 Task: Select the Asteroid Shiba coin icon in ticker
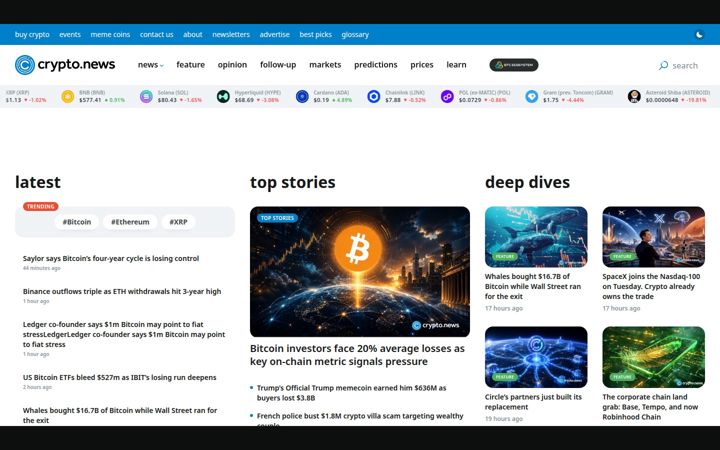[x=634, y=96]
